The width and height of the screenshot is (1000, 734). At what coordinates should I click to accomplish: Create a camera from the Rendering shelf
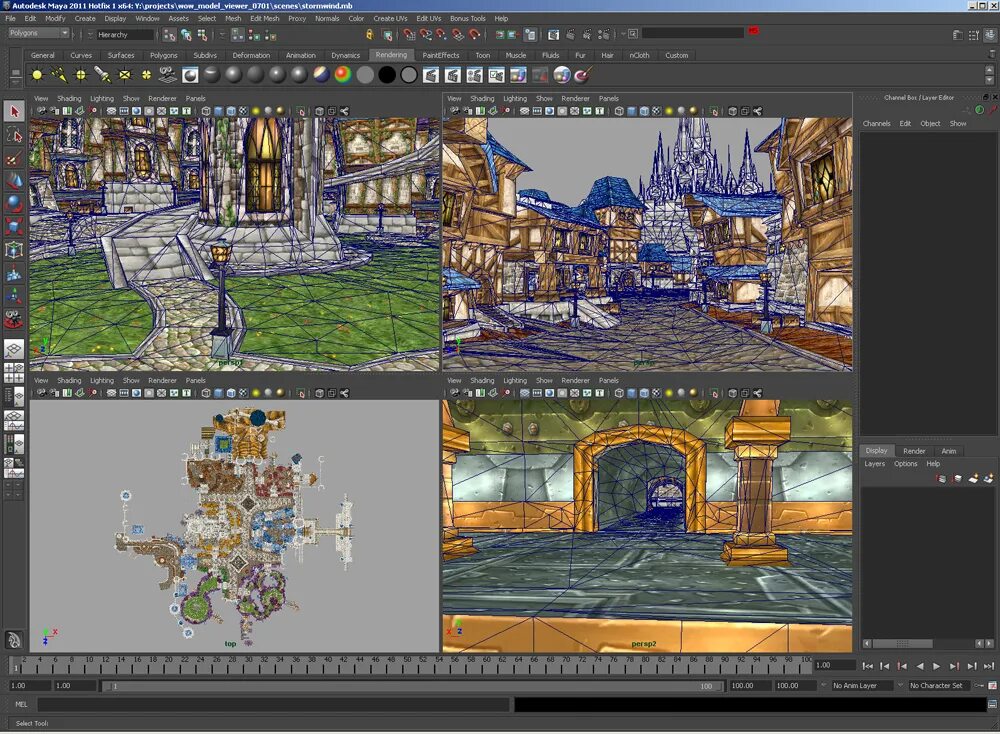pos(168,75)
